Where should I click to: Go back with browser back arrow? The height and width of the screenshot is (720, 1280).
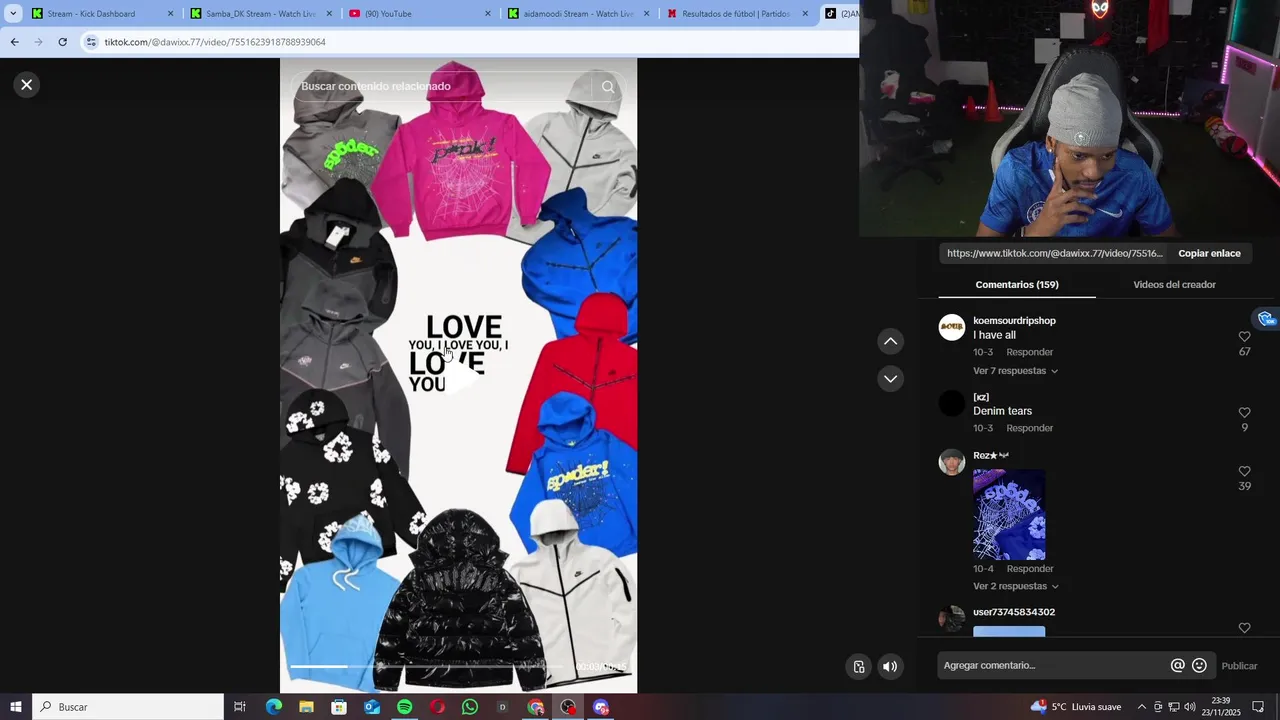[x=14, y=42]
